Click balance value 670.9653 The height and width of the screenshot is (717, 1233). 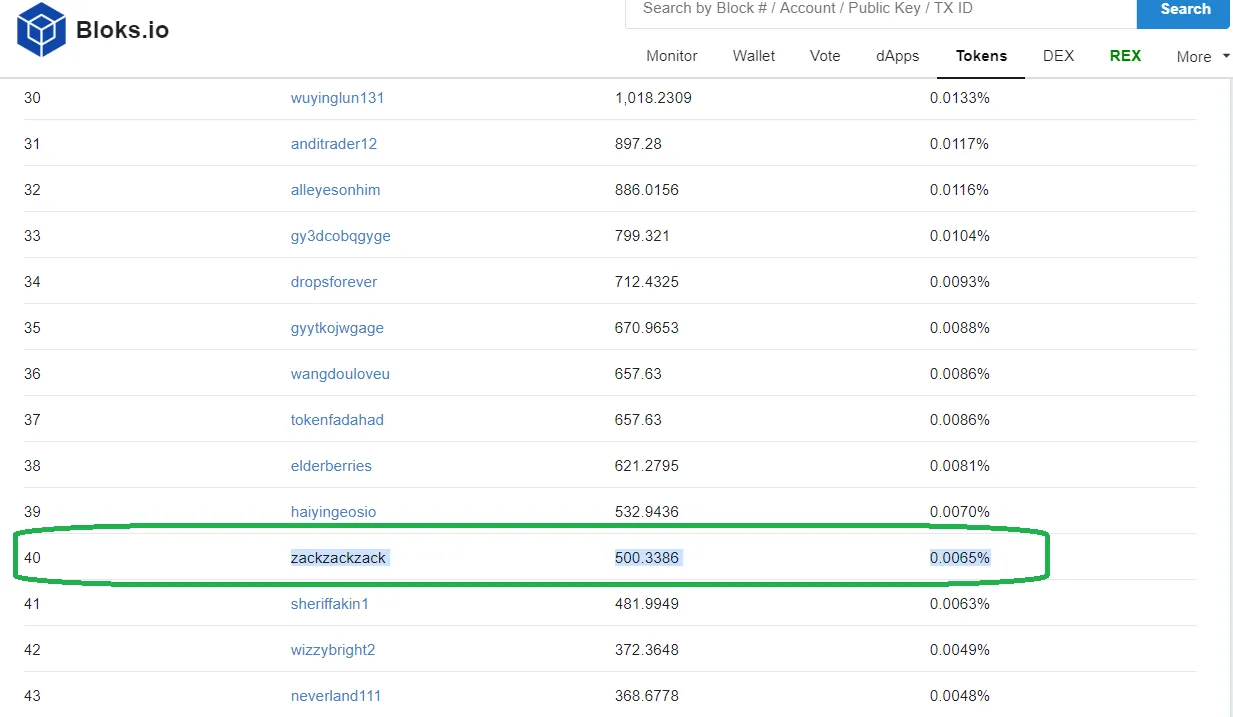click(647, 328)
